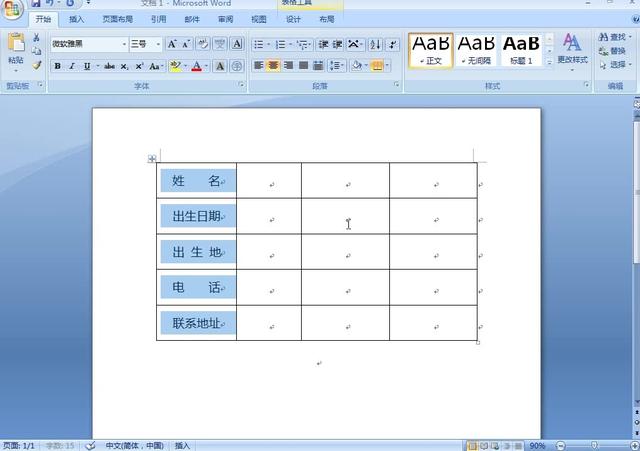The height and width of the screenshot is (451, 640).
Task: Click the Character Shading icon
Action: 220,66
